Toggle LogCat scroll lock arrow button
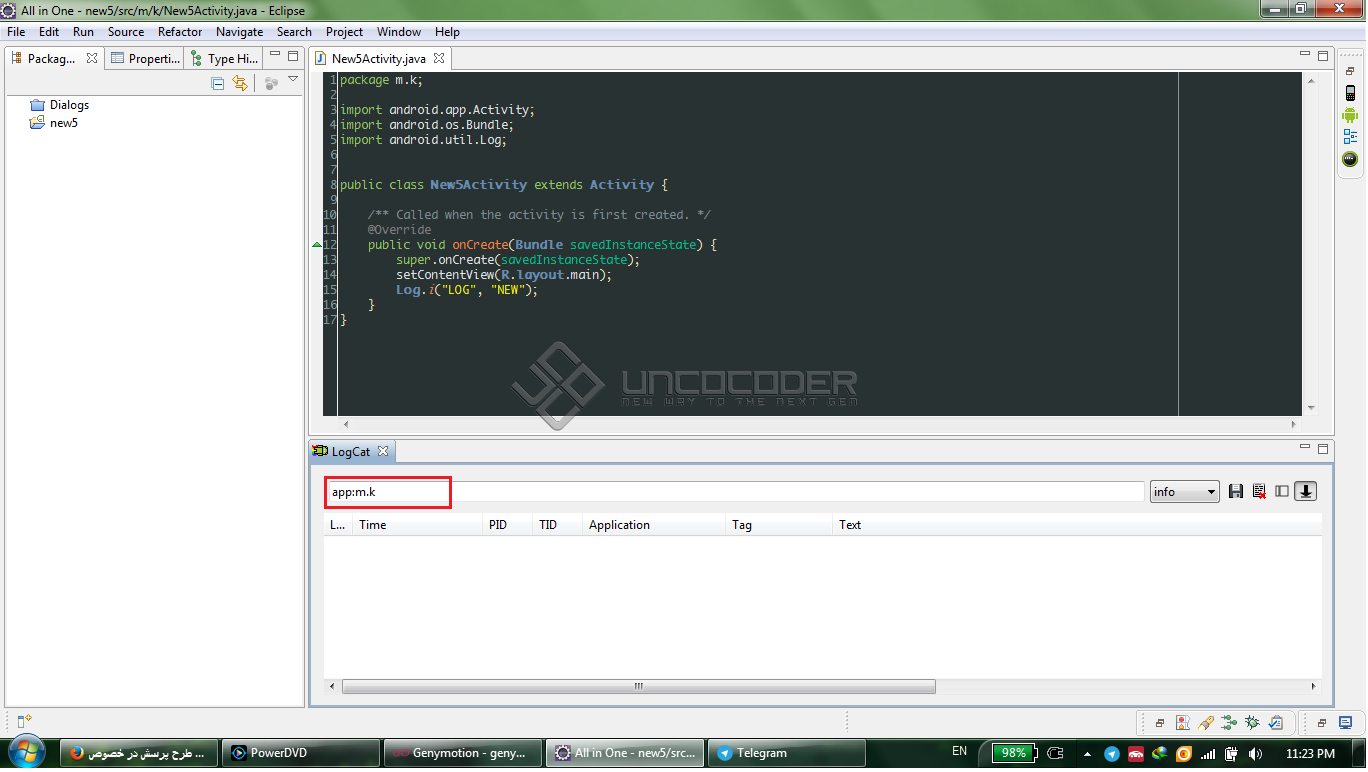Screen dimensions: 1368x772 pos(1306,491)
